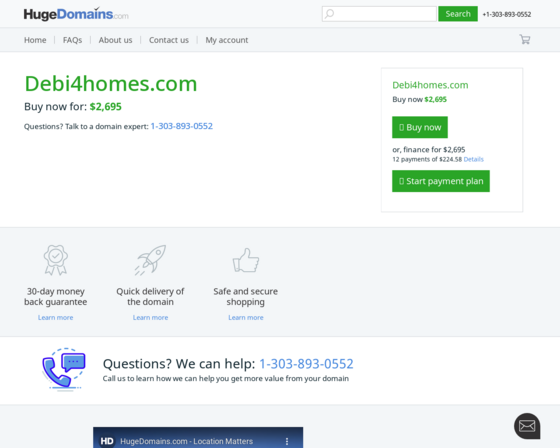Open Learn more under 30-day money back guarantee

(x=55, y=318)
